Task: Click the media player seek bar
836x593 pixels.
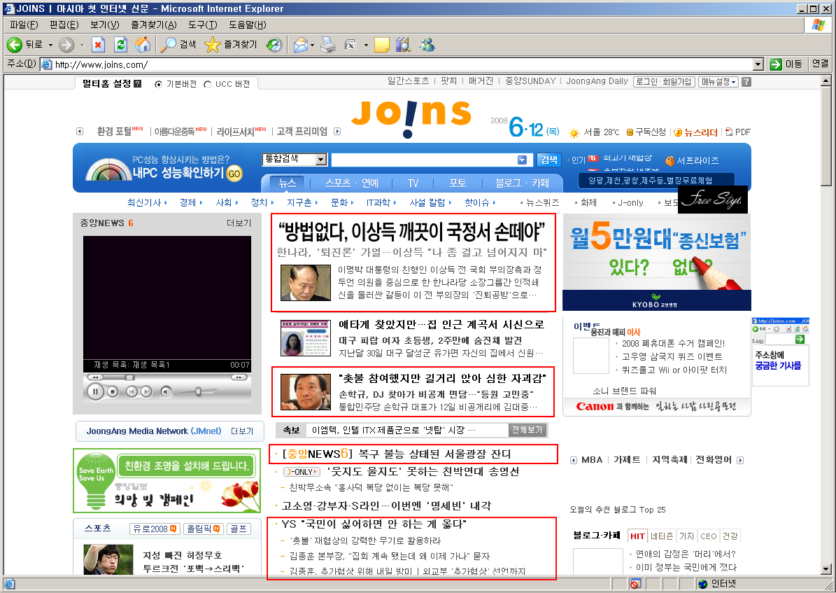Action: tap(166, 378)
